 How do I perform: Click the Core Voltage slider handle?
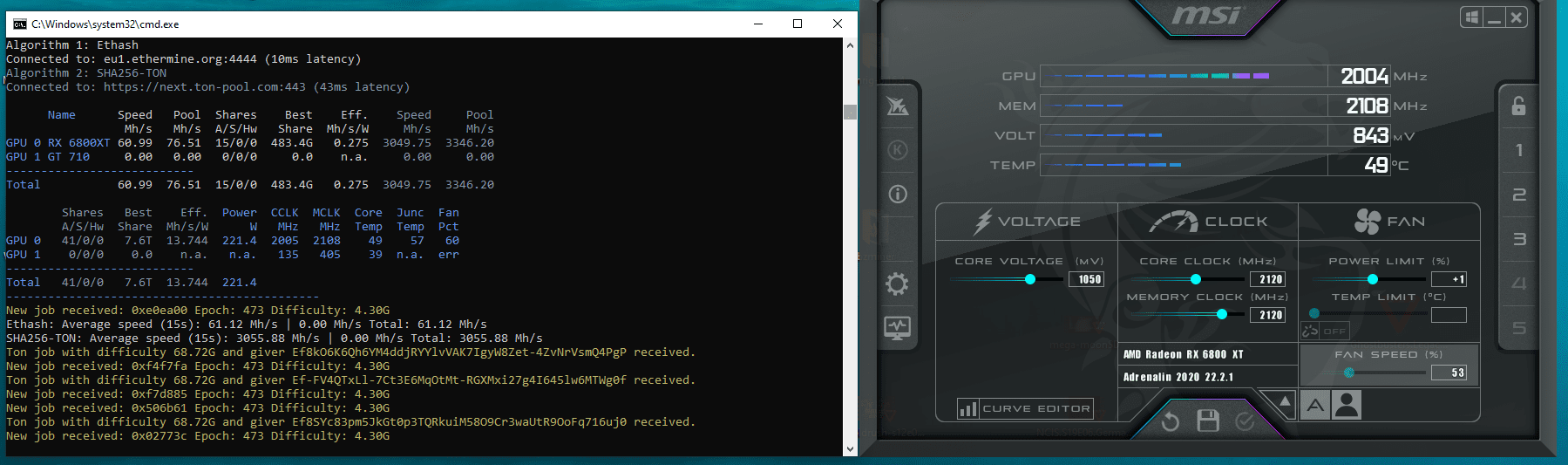1030,279
